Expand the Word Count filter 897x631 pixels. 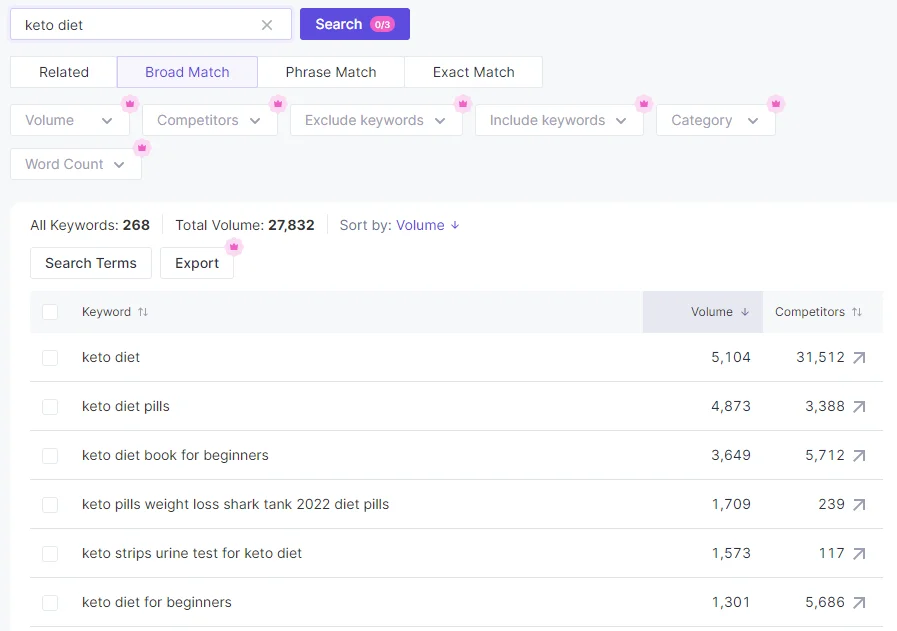tap(76, 165)
